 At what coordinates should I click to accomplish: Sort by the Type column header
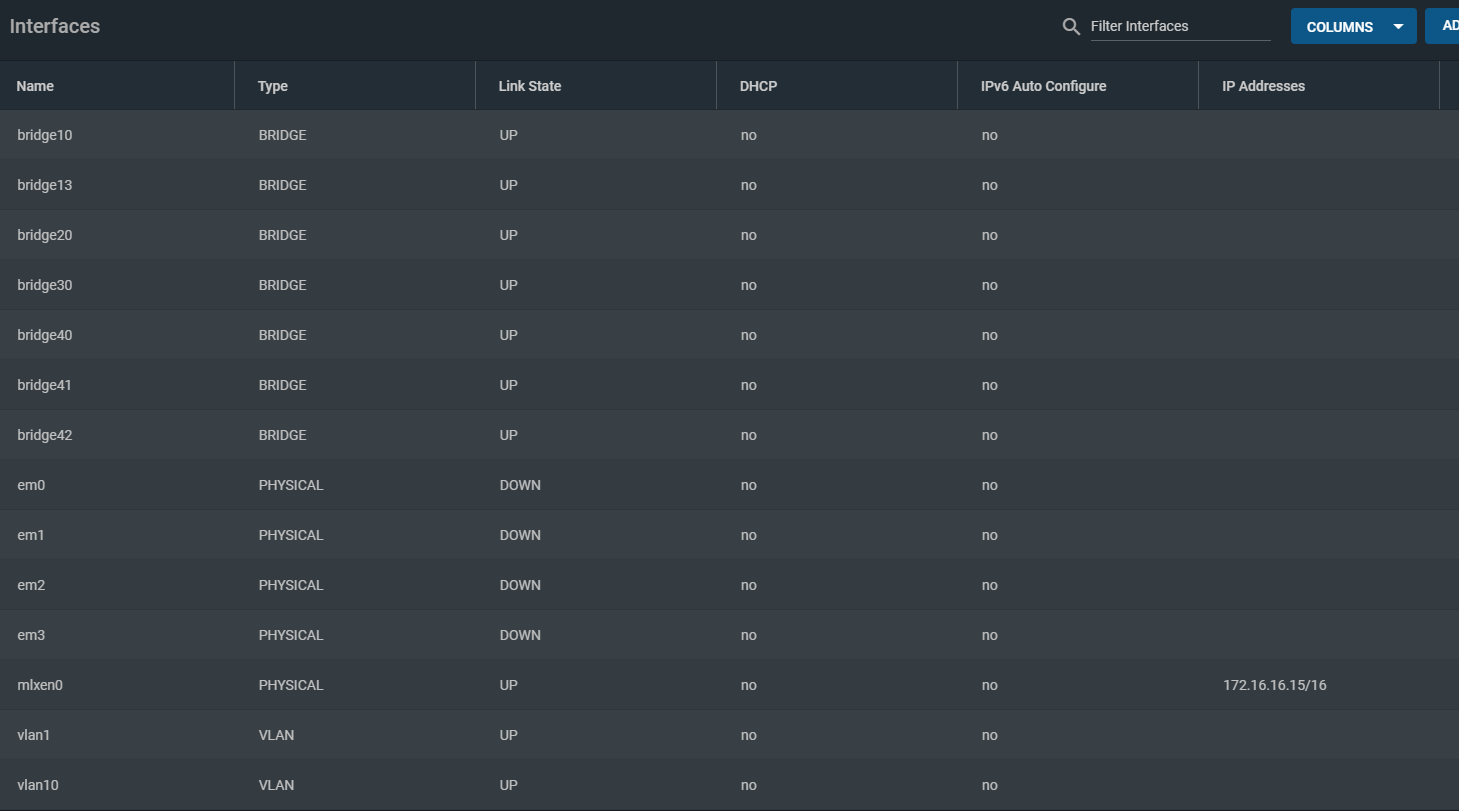273,86
